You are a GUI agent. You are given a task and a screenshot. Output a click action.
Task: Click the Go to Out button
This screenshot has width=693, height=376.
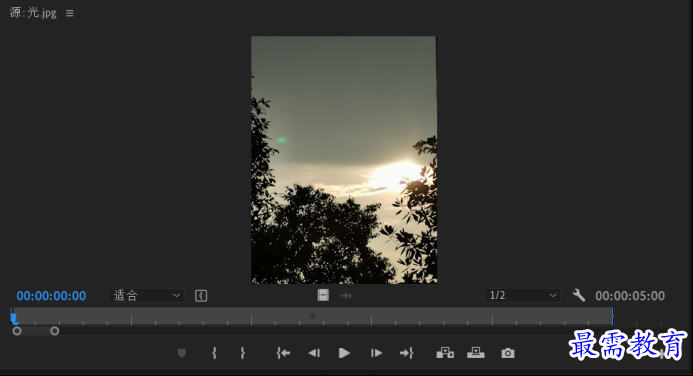pos(406,353)
